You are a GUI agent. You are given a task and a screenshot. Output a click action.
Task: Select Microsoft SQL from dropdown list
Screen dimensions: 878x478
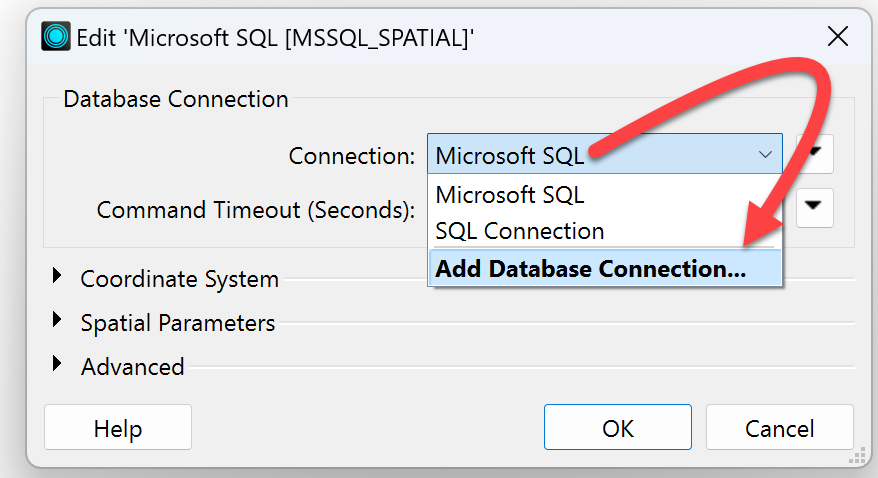click(x=605, y=195)
